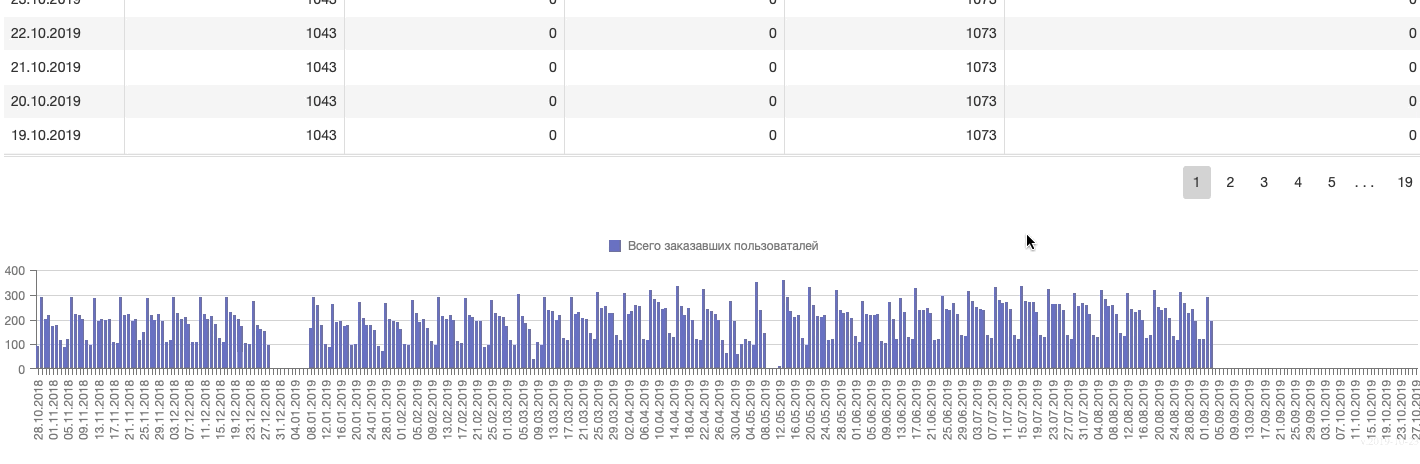Image resolution: width=1420 pixels, height=464 pixels.
Task: Select the 19.10.2019 row date
Action: (46, 135)
